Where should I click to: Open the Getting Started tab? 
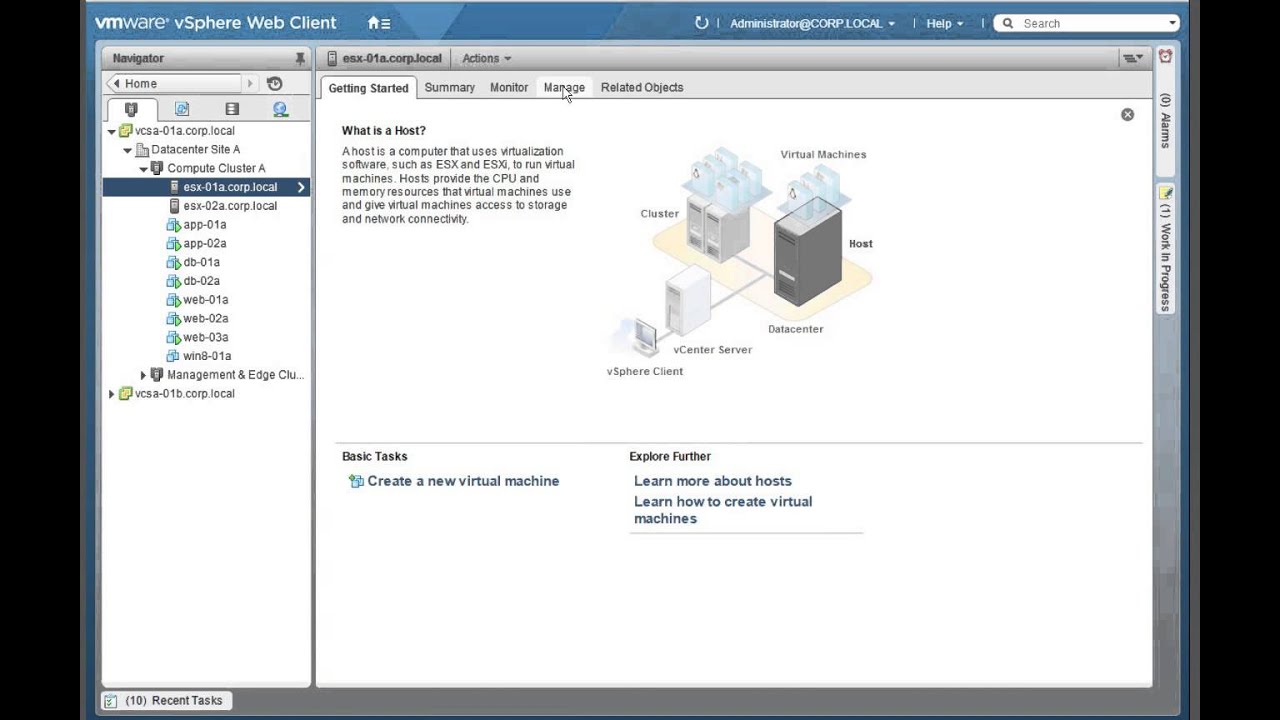click(368, 88)
